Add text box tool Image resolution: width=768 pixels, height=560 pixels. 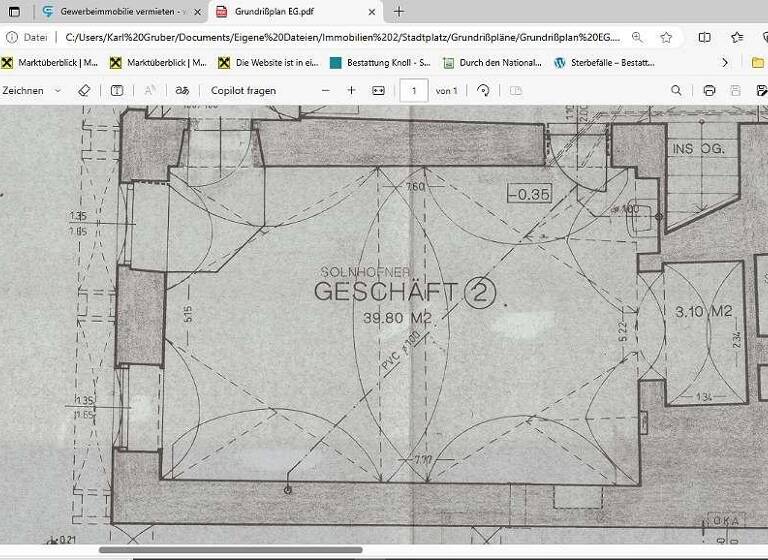[x=117, y=91]
